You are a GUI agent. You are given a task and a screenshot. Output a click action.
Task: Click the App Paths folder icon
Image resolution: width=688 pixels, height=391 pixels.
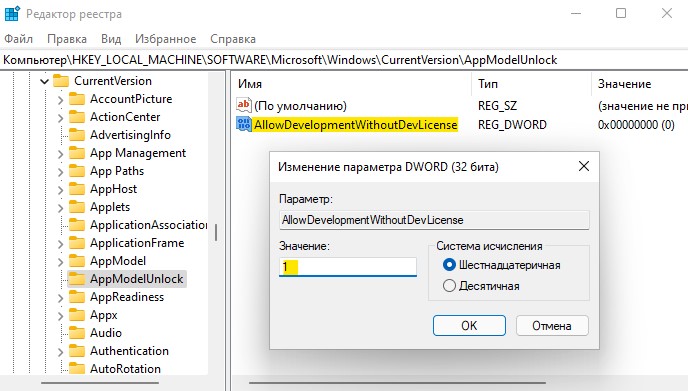point(77,171)
